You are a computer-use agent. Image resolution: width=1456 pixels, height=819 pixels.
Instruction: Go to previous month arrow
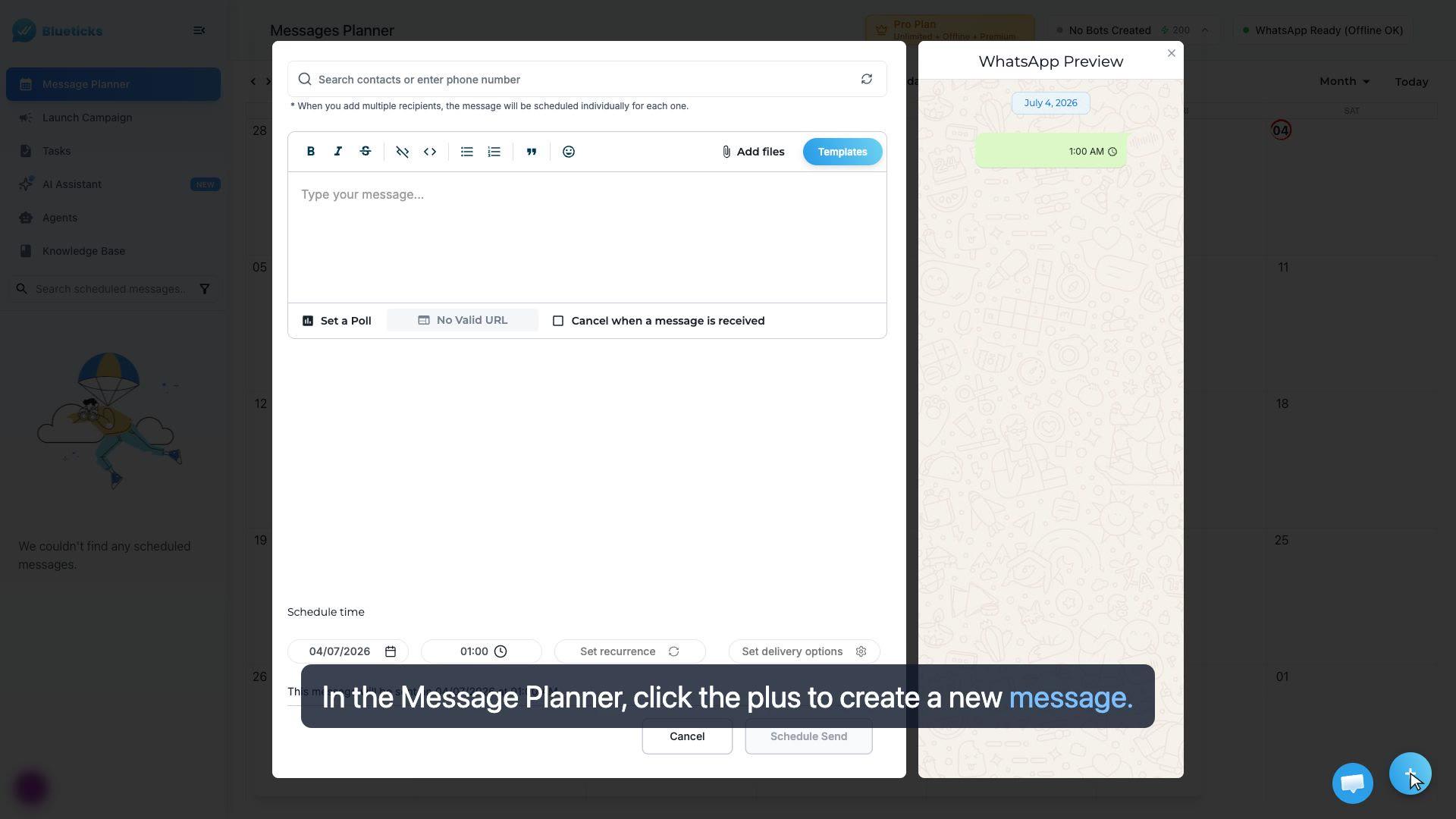(253, 81)
